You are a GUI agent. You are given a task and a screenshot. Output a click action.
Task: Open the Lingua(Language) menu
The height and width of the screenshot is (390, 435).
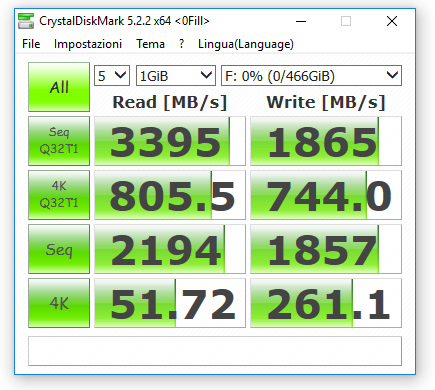(246, 44)
